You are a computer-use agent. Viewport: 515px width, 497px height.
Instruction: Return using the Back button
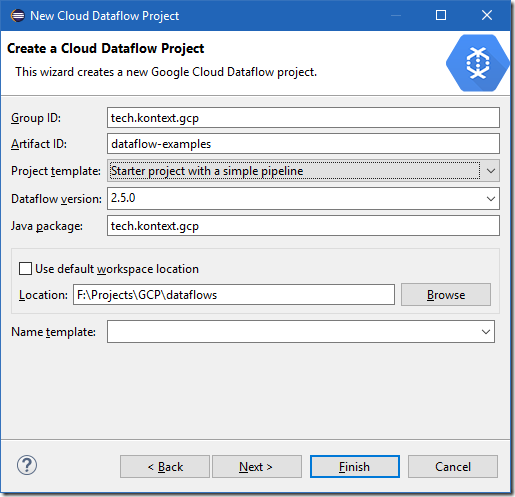tap(165, 467)
